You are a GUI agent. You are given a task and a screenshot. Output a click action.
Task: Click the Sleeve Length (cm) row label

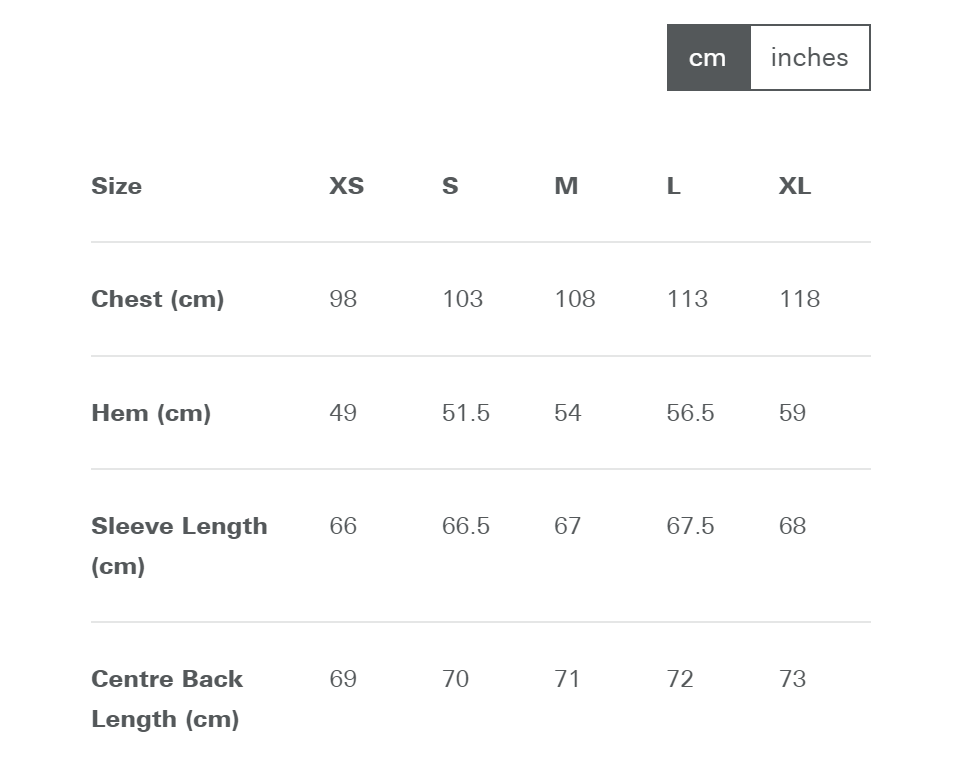179,546
